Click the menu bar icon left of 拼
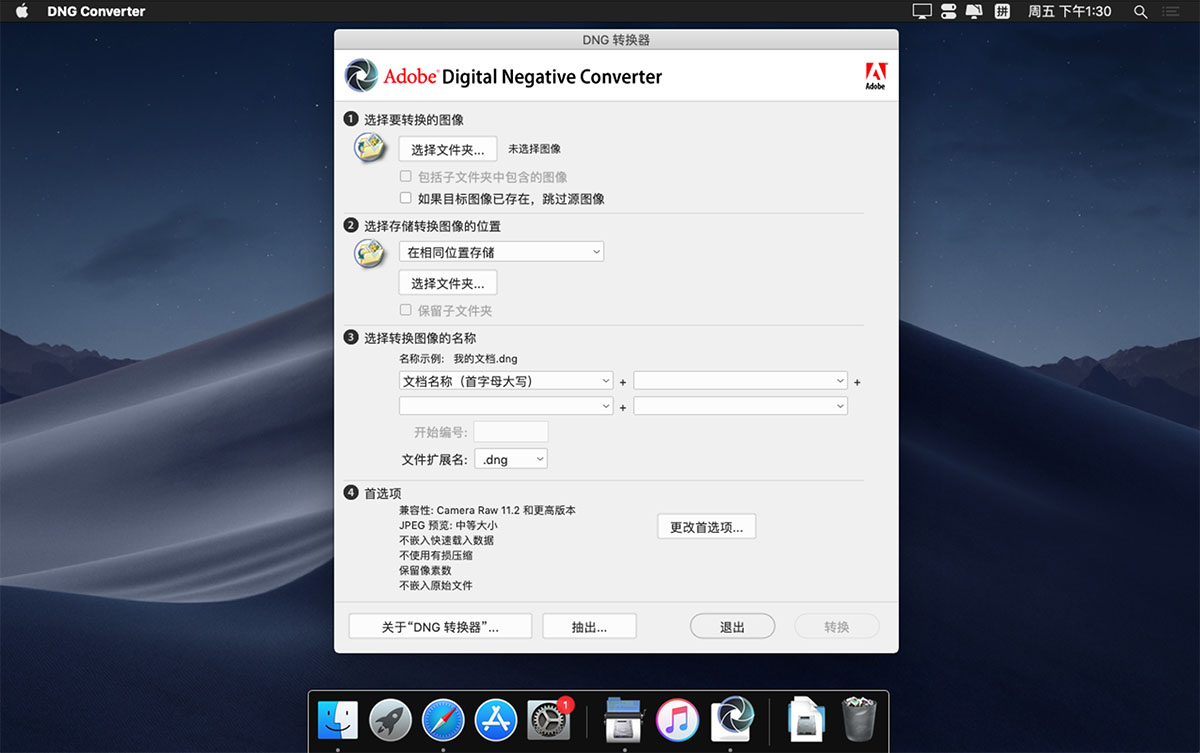Screen dimensions: 1200x753 974,11
